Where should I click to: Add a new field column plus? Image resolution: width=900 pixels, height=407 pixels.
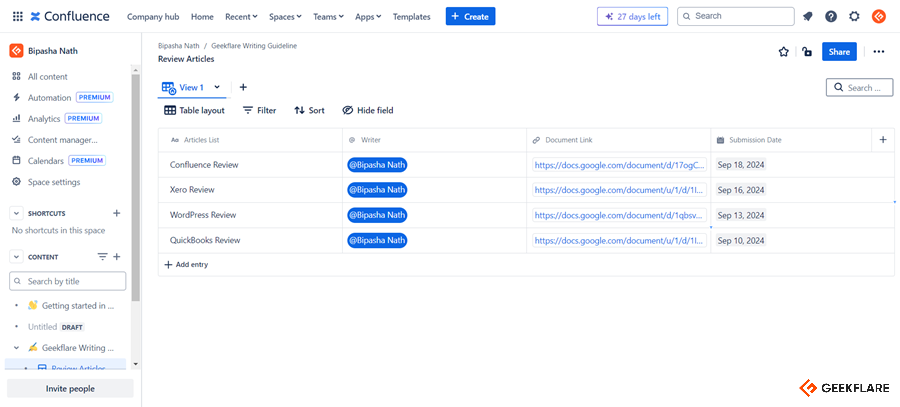[883, 139]
